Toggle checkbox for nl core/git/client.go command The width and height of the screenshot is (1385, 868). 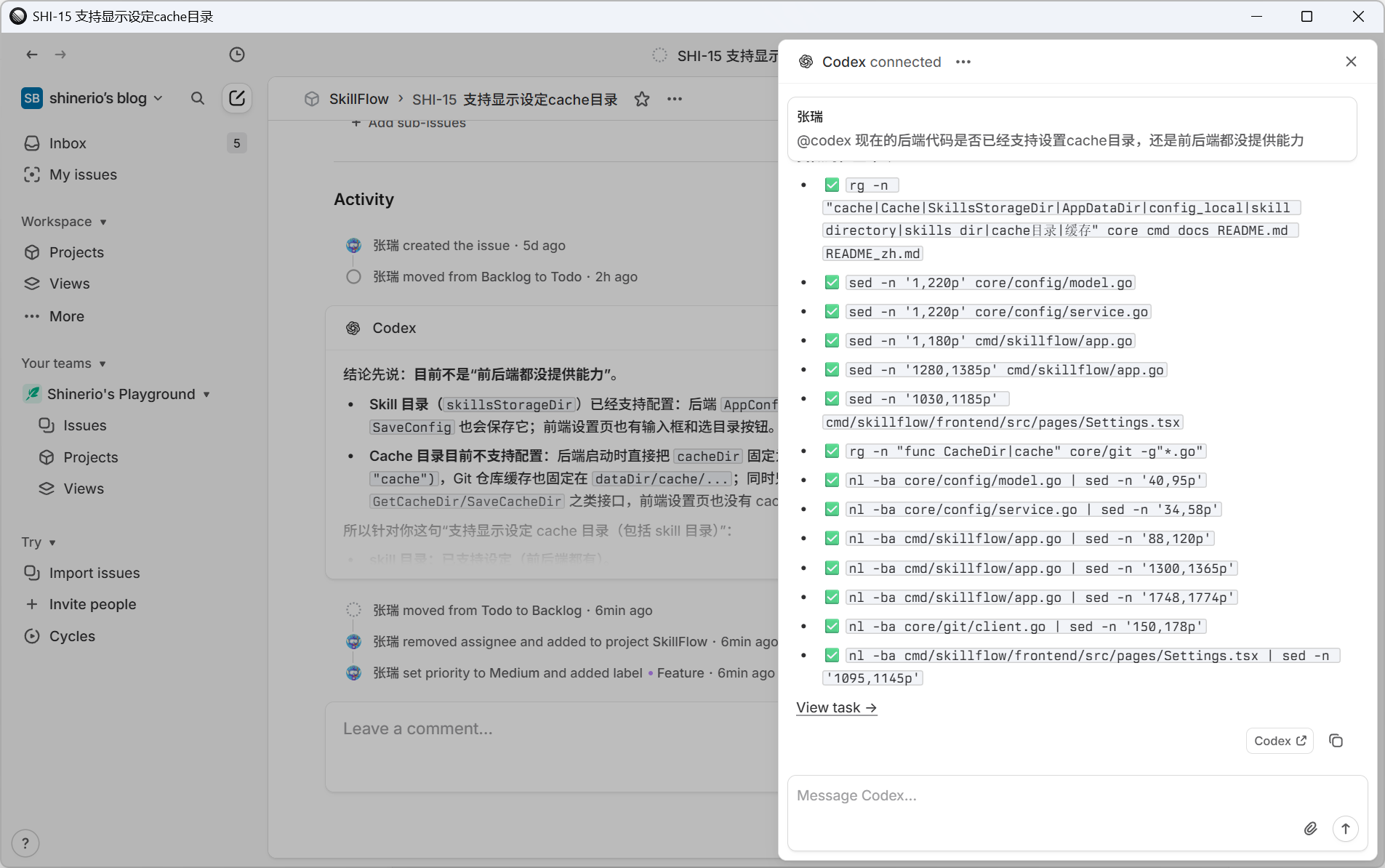832,627
